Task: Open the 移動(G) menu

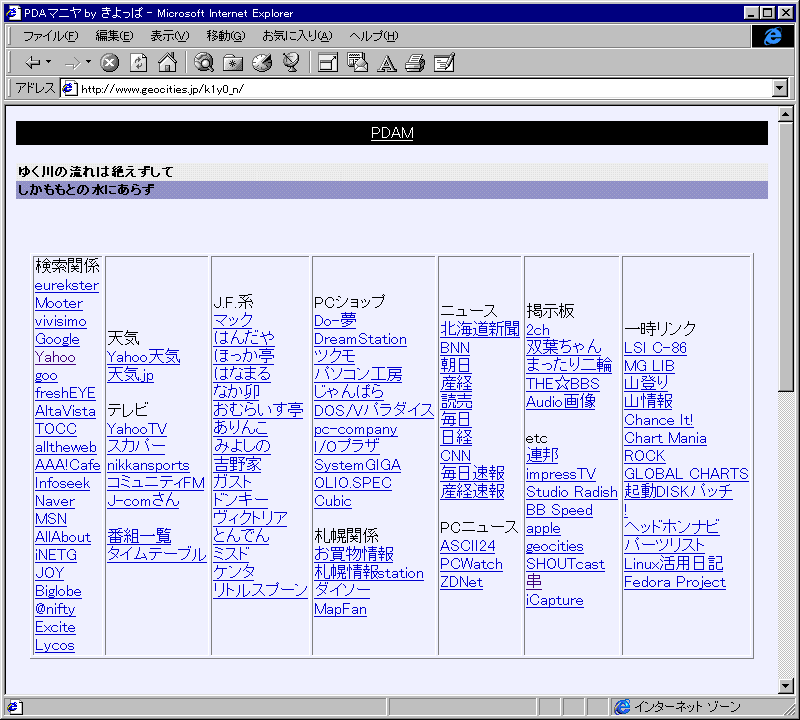Action: 226,36
